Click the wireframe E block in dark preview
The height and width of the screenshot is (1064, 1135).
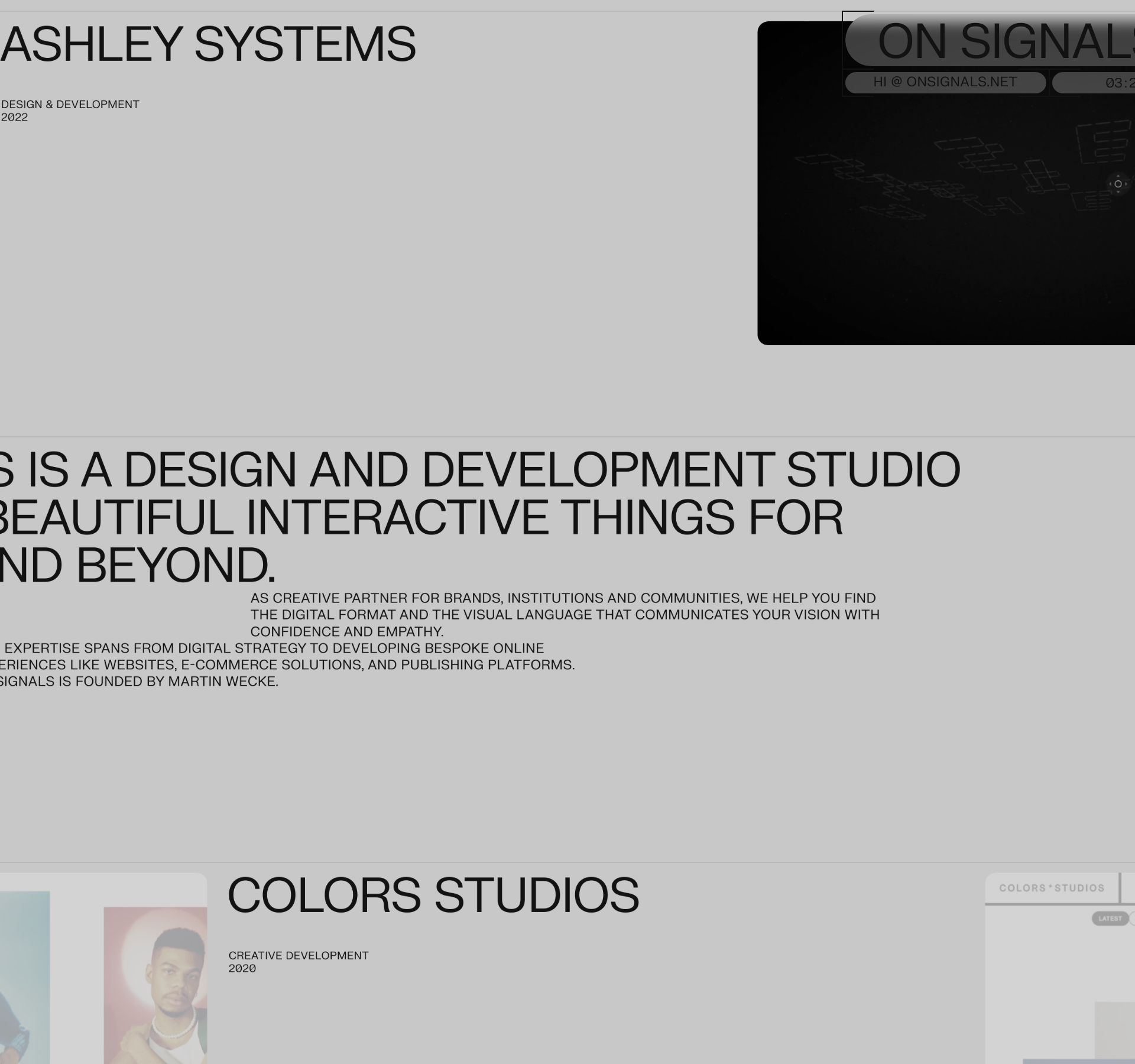(1103, 142)
